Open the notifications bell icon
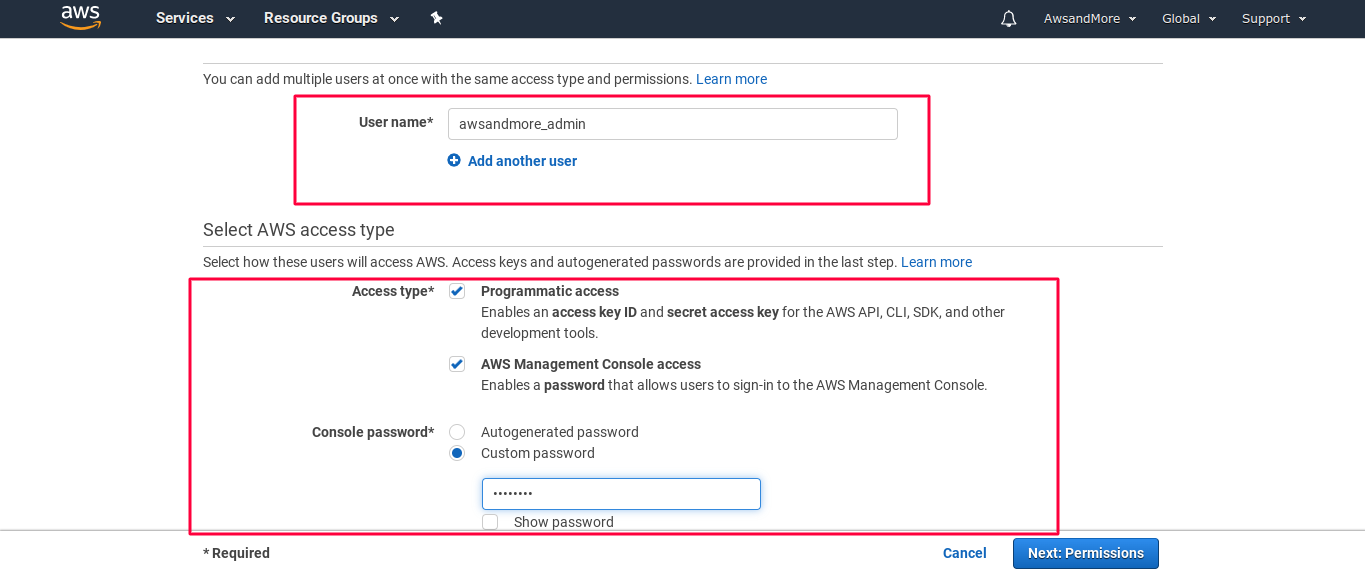This screenshot has width=1365, height=573. coord(1009,19)
